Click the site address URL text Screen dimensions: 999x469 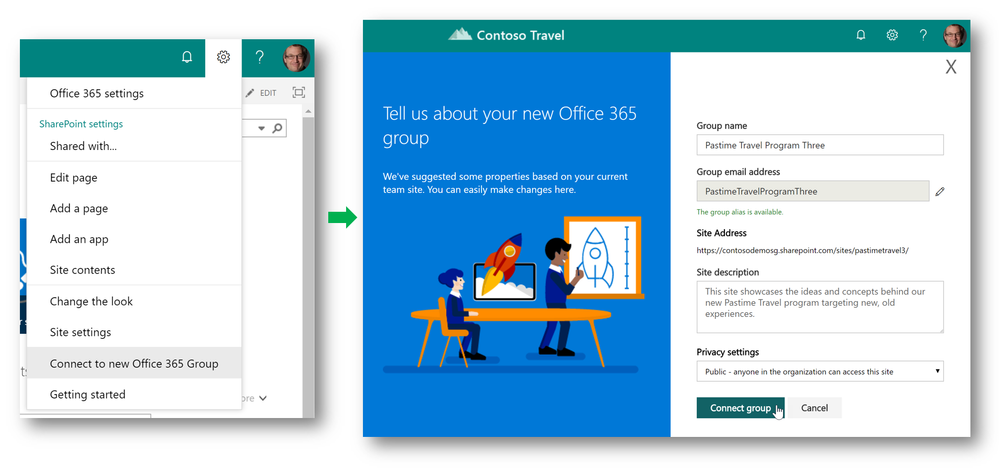coord(803,250)
